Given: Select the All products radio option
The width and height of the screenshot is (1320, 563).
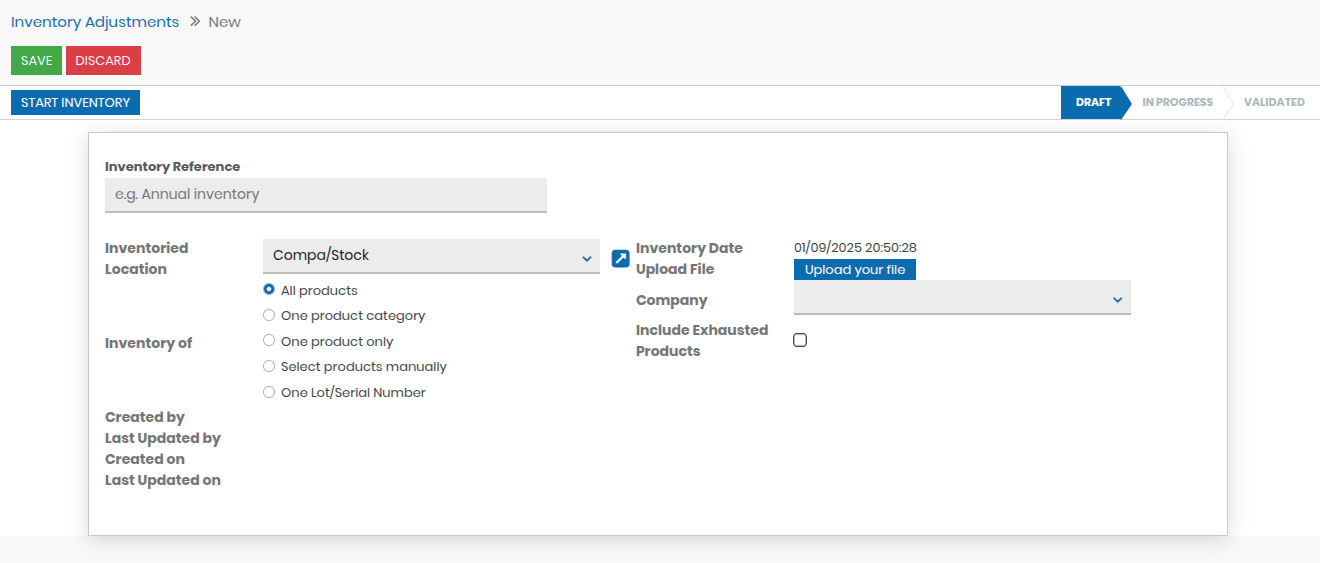Looking at the screenshot, I should point(269,290).
